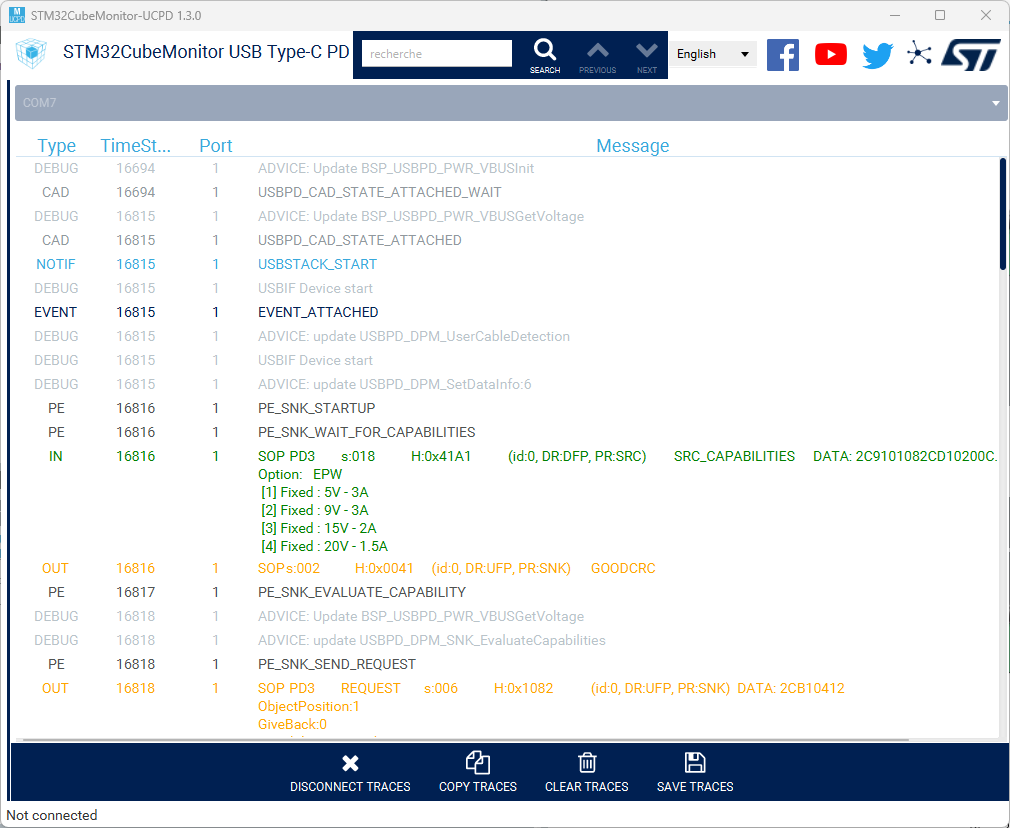Open the YouTube channel icon
This screenshot has width=1010, height=828.
coord(830,54)
